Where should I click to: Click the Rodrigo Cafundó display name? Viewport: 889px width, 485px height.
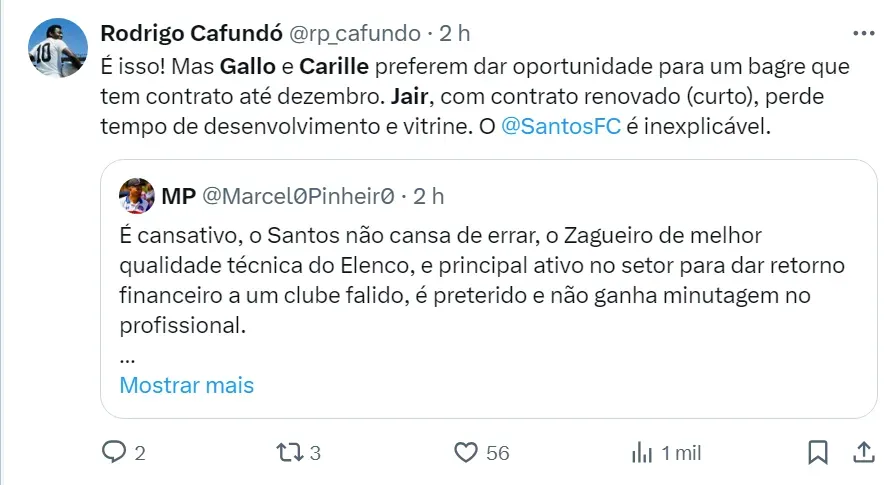[192, 33]
